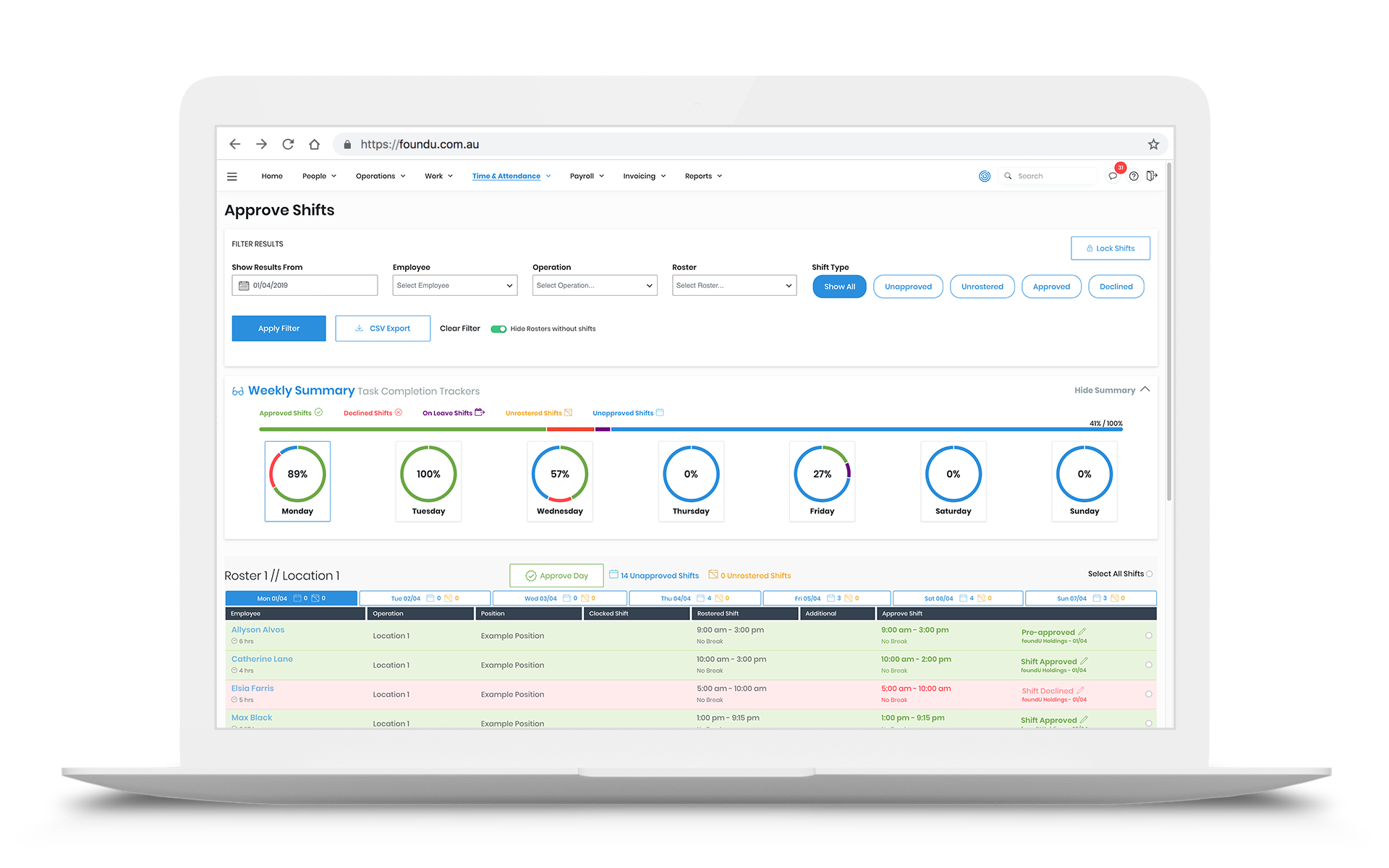Toggle Hide Rosters without shifts switch

(498, 329)
